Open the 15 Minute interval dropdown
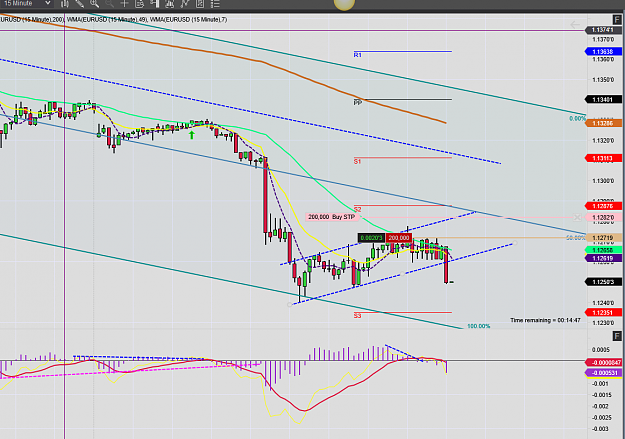 click(27, 4)
